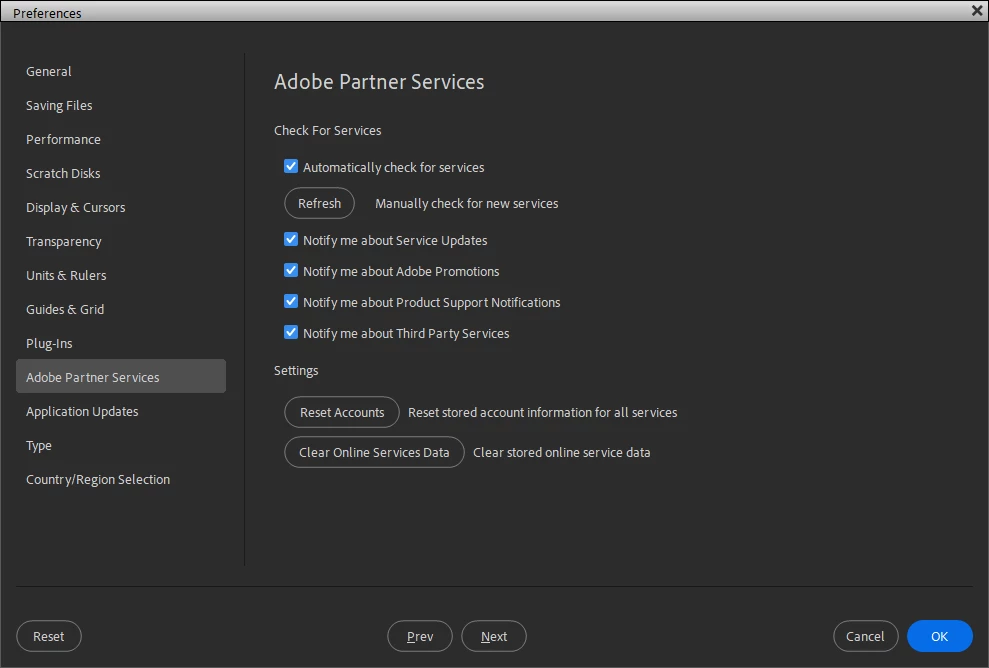Click the 'Check For Services' heading

pyautogui.click(x=327, y=131)
